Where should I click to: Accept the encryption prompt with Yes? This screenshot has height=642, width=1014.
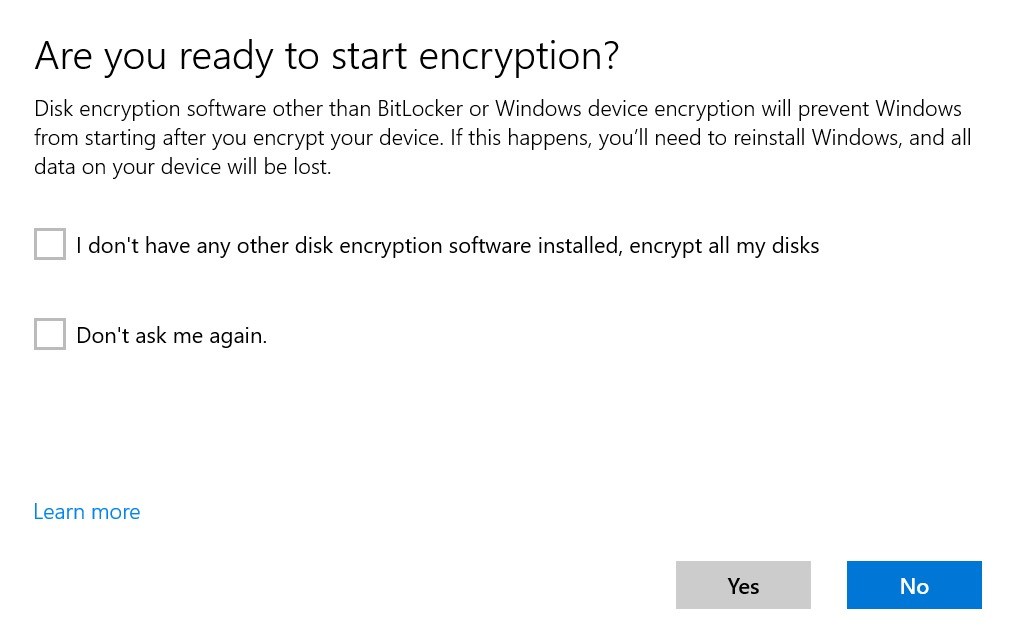click(x=743, y=585)
